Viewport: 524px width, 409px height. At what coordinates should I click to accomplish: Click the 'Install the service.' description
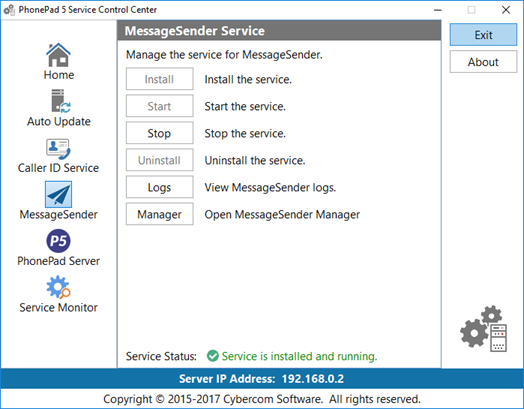click(x=248, y=79)
